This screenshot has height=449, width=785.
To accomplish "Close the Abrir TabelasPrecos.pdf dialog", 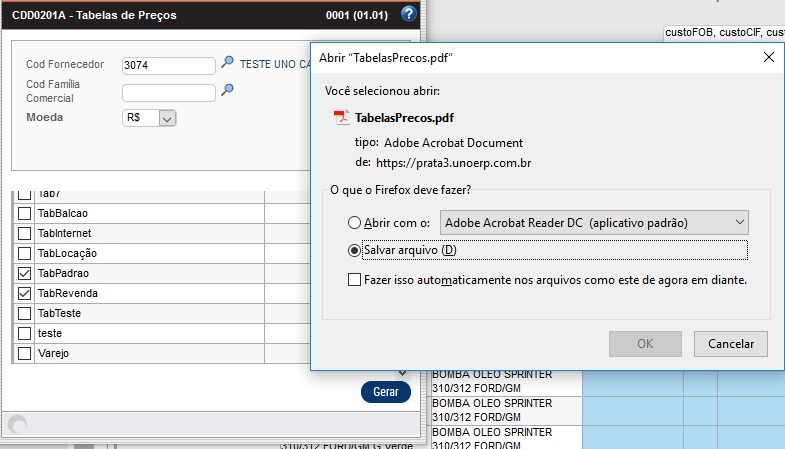I will (x=768, y=58).
